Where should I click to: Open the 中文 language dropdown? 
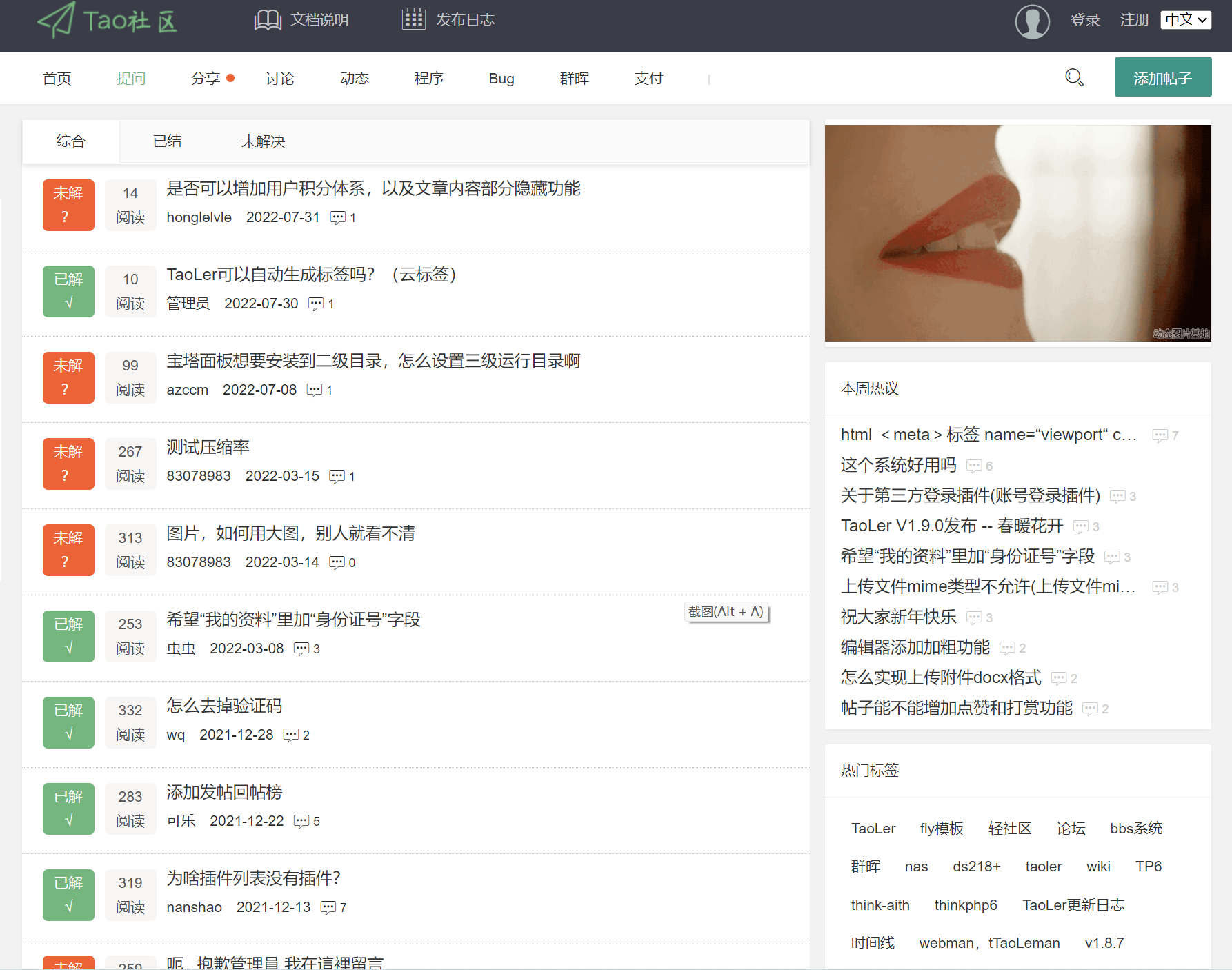tap(1186, 20)
